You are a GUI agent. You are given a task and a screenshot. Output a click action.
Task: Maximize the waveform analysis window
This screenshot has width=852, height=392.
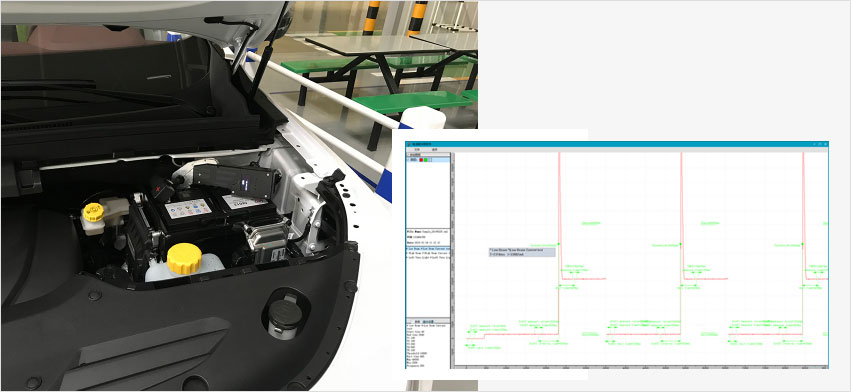(x=819, y=144)
